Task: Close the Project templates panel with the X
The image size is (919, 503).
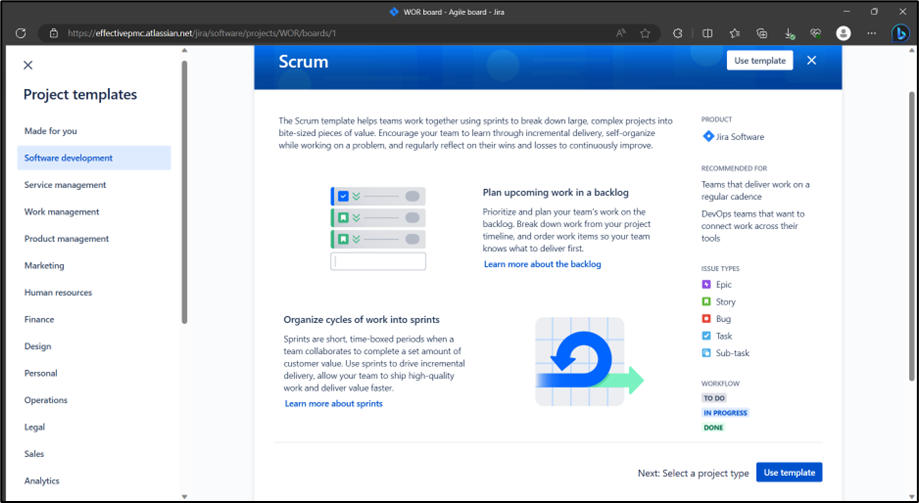Action: click(28, 65)
